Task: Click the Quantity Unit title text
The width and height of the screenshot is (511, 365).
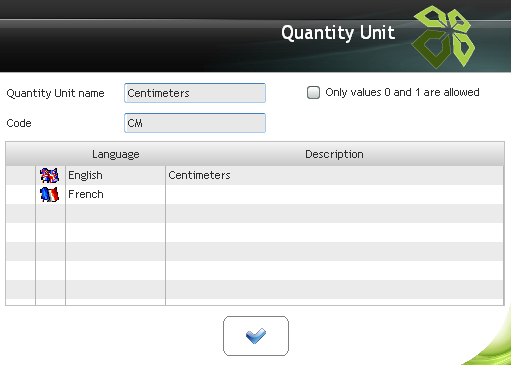Action: coord(338,33)
